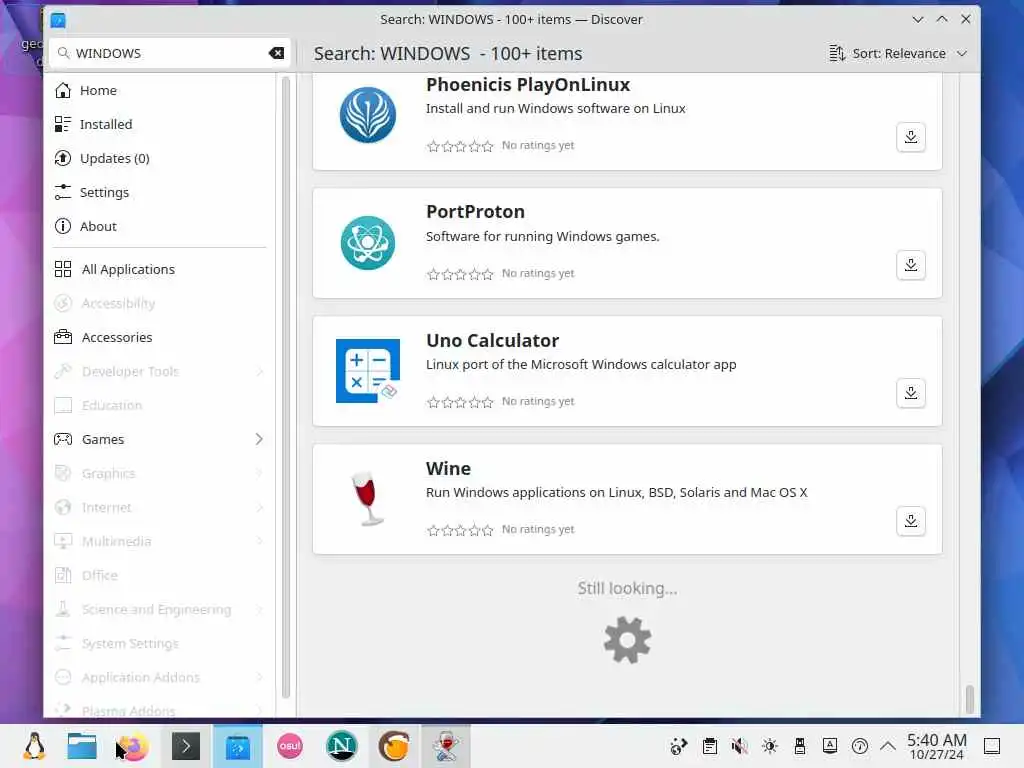Viewport: 1024px width, 768px height.
Task: Clear the WINDOWS search text
Action: tap(276, 53)
